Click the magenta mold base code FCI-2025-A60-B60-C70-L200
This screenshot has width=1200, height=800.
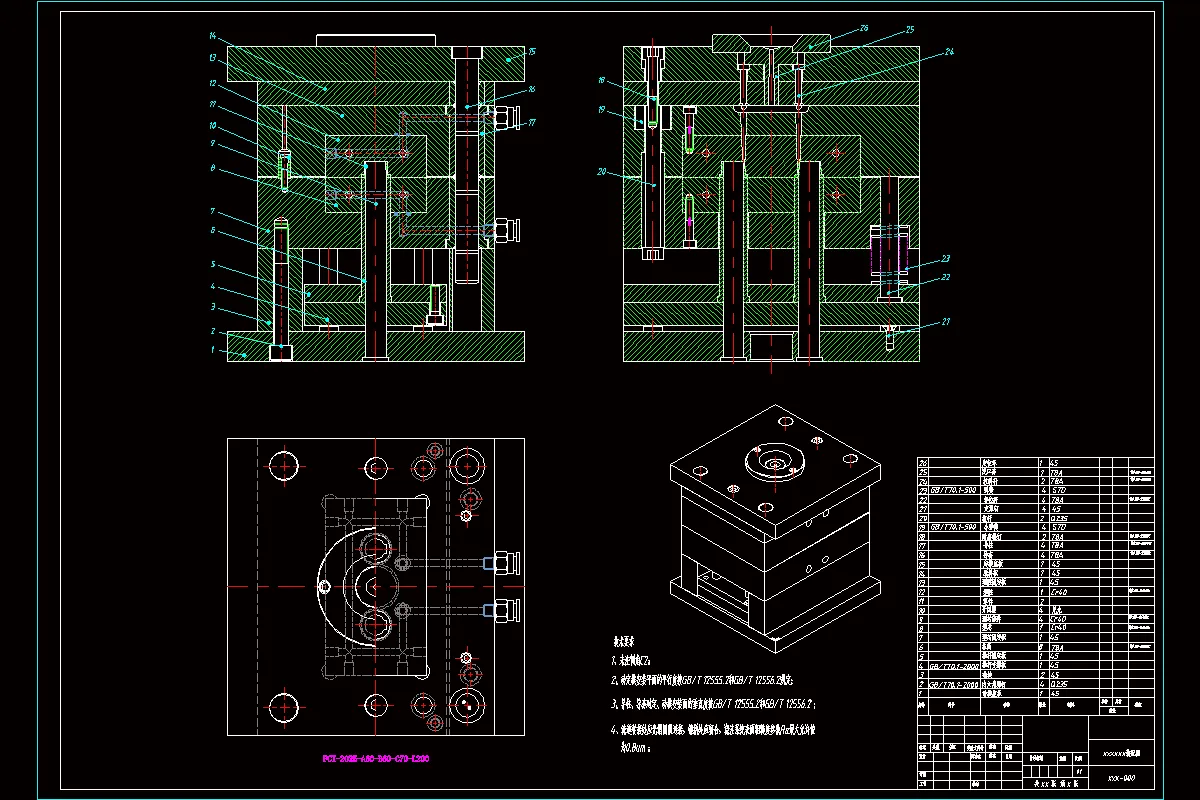(x=375, y=759)
